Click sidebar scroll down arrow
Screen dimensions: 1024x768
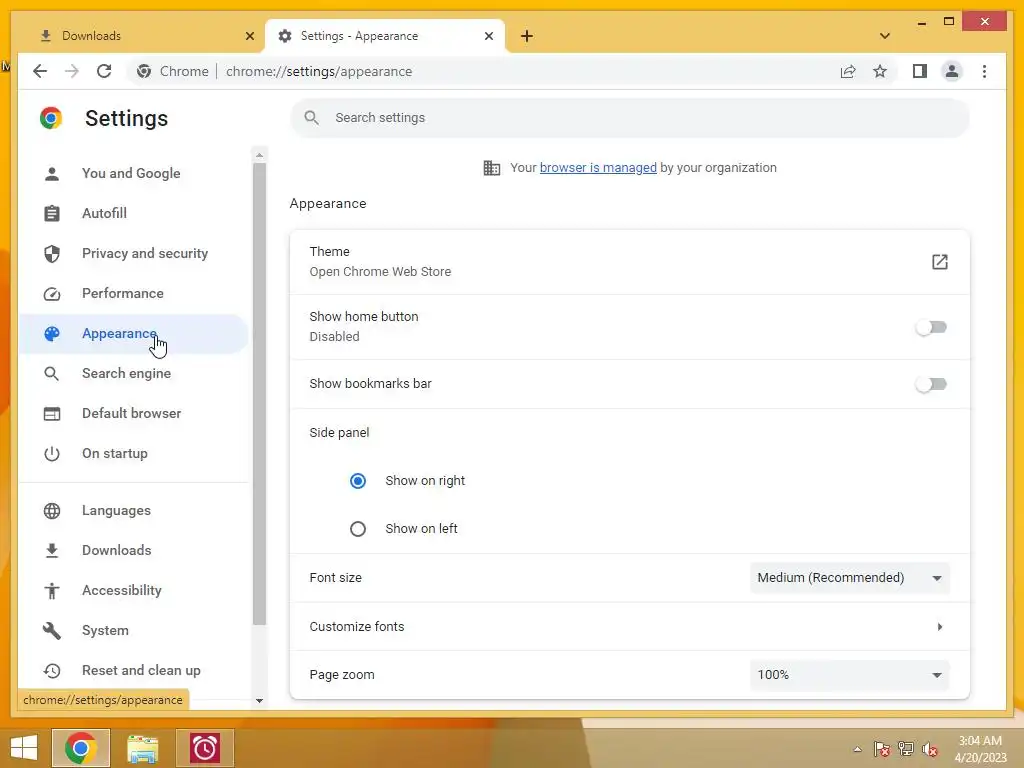click(259, 701)
